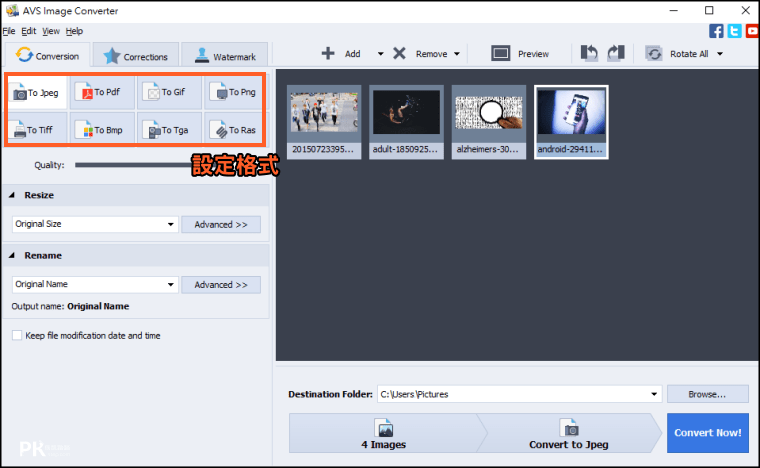Collapse the Rename section
The width and height of the screenshot is (760, 468).
tap(12, 255)
